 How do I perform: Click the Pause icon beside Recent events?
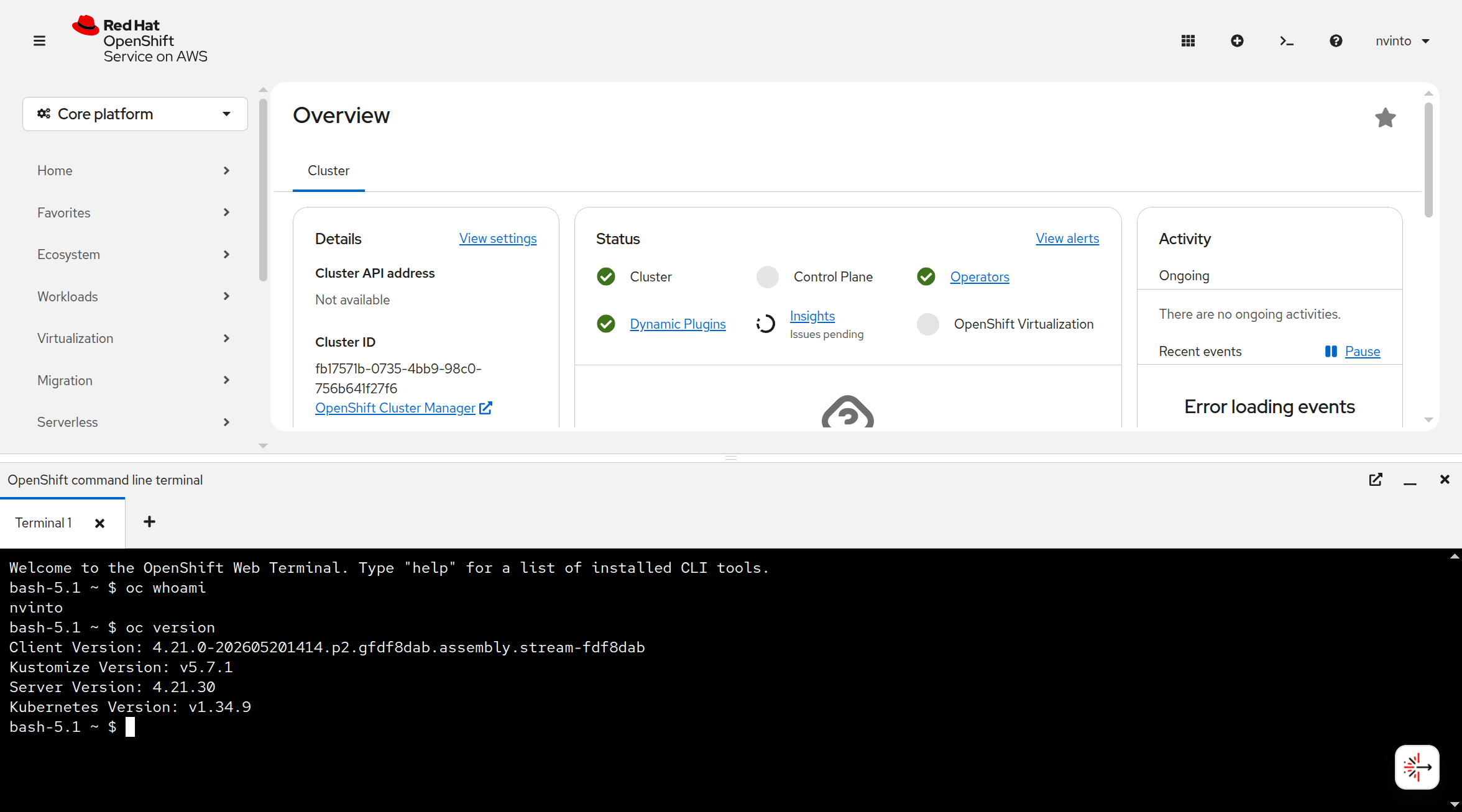point(1330,352)
